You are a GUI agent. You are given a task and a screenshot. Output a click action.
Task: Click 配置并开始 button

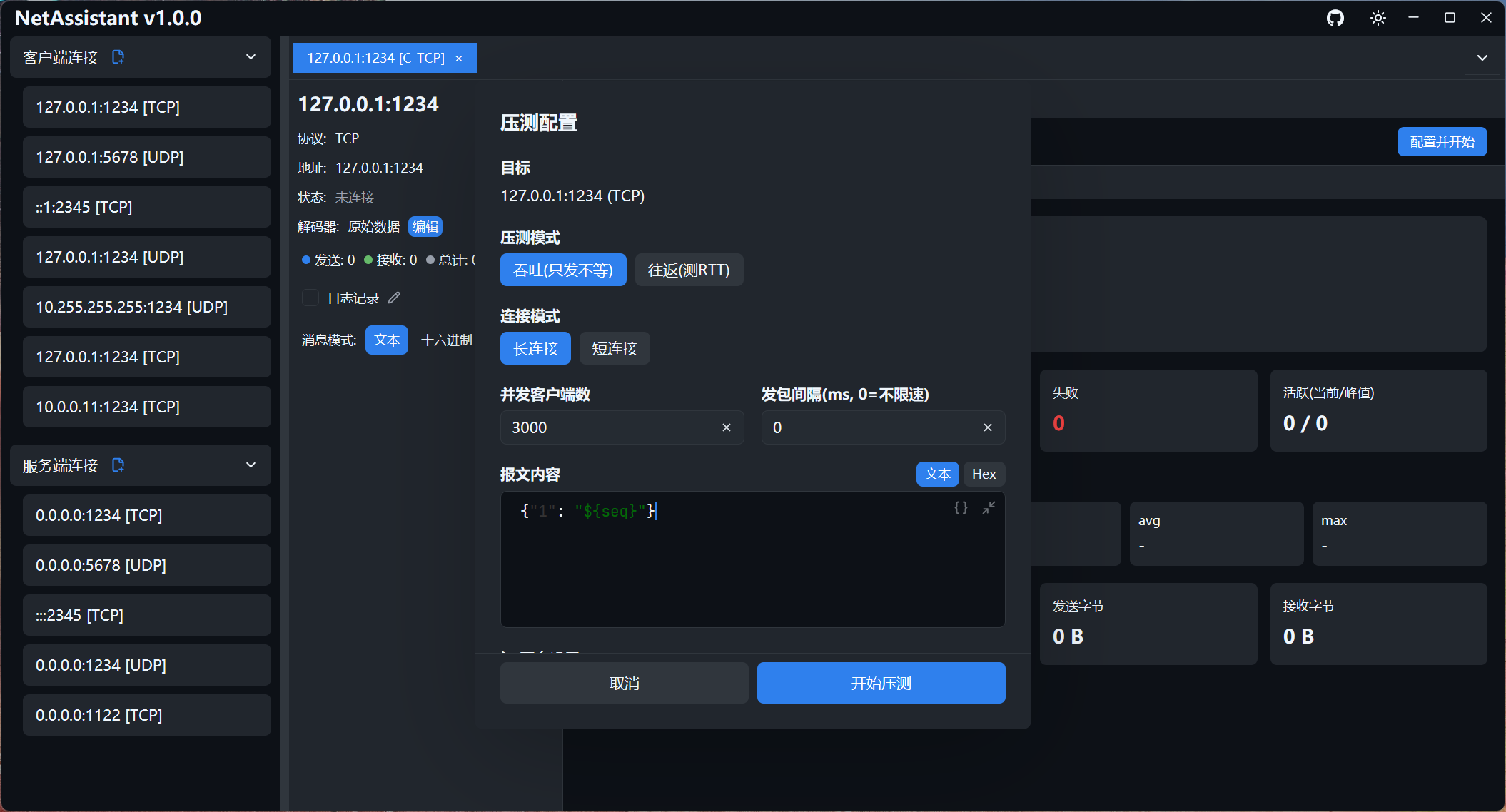(1442, 141)
